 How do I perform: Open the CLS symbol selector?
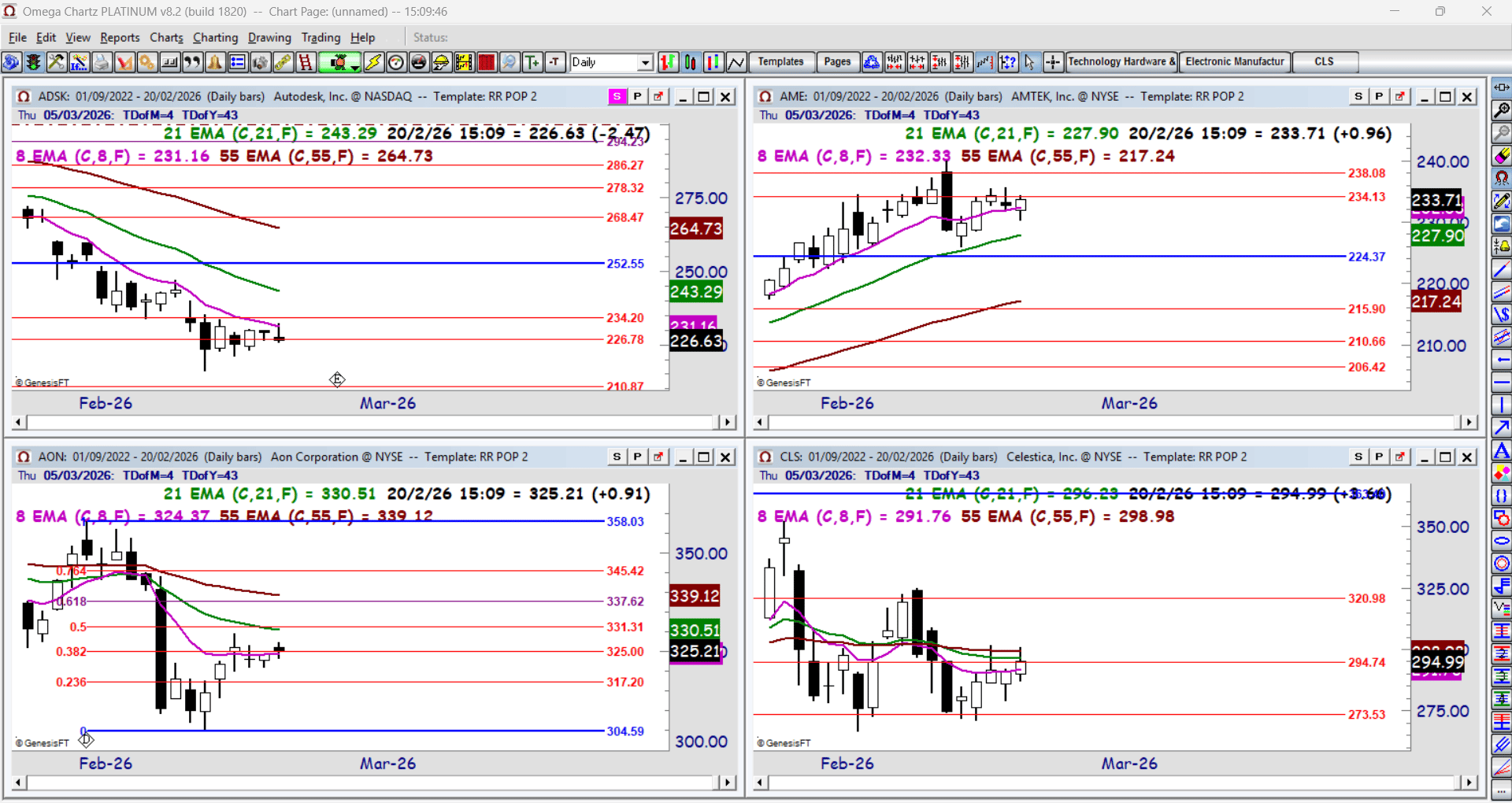click(1325, 62)
